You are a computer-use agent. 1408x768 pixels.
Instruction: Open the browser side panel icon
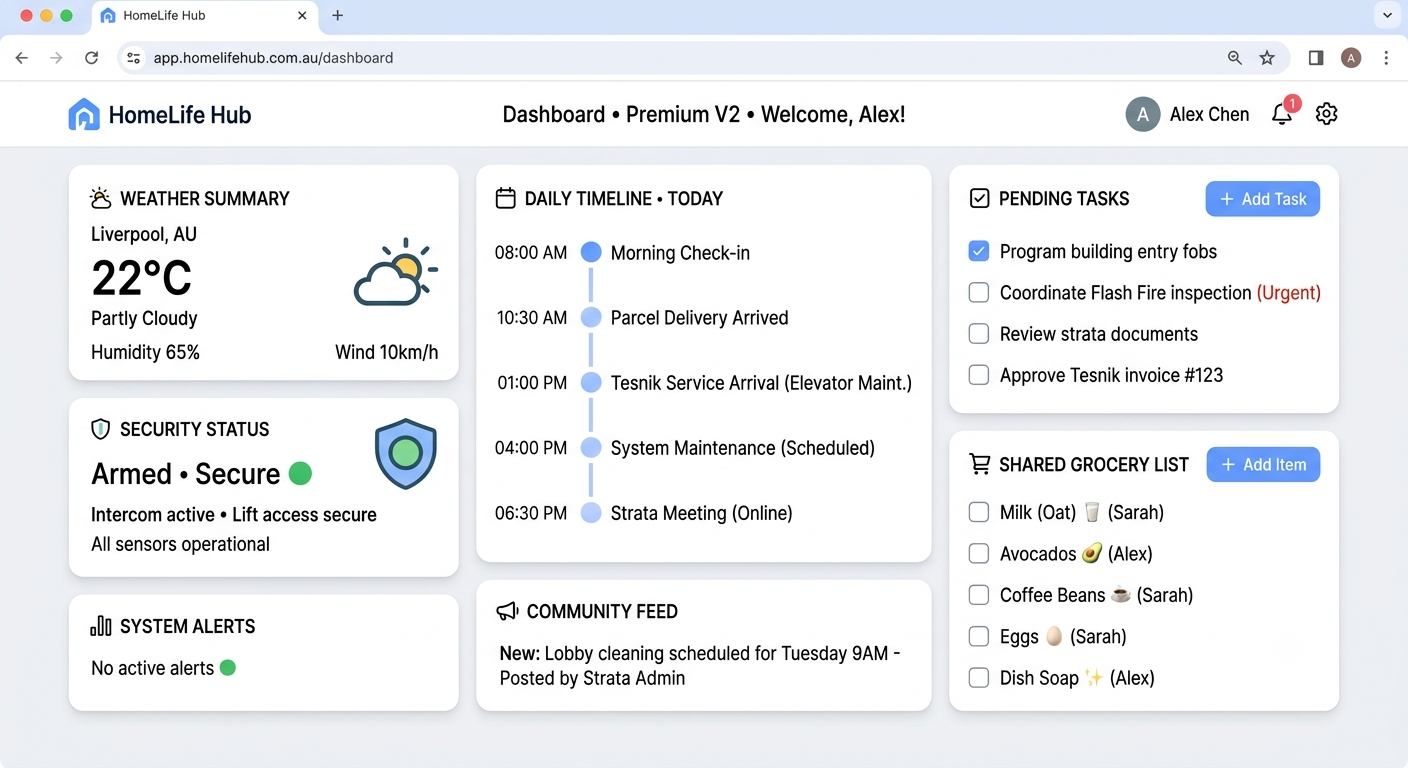[x=1316, y=58]
